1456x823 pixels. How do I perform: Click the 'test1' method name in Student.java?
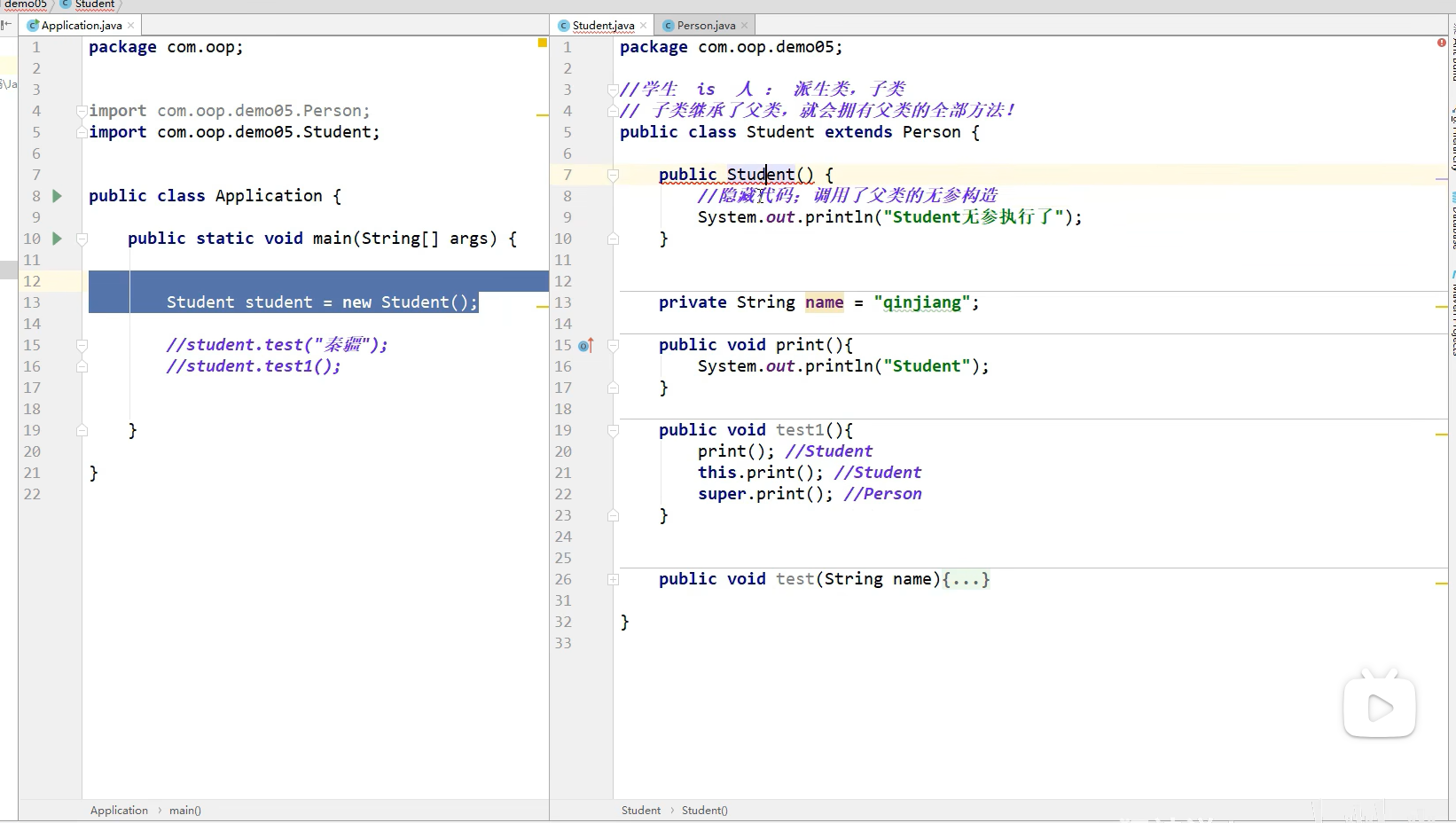800,430
